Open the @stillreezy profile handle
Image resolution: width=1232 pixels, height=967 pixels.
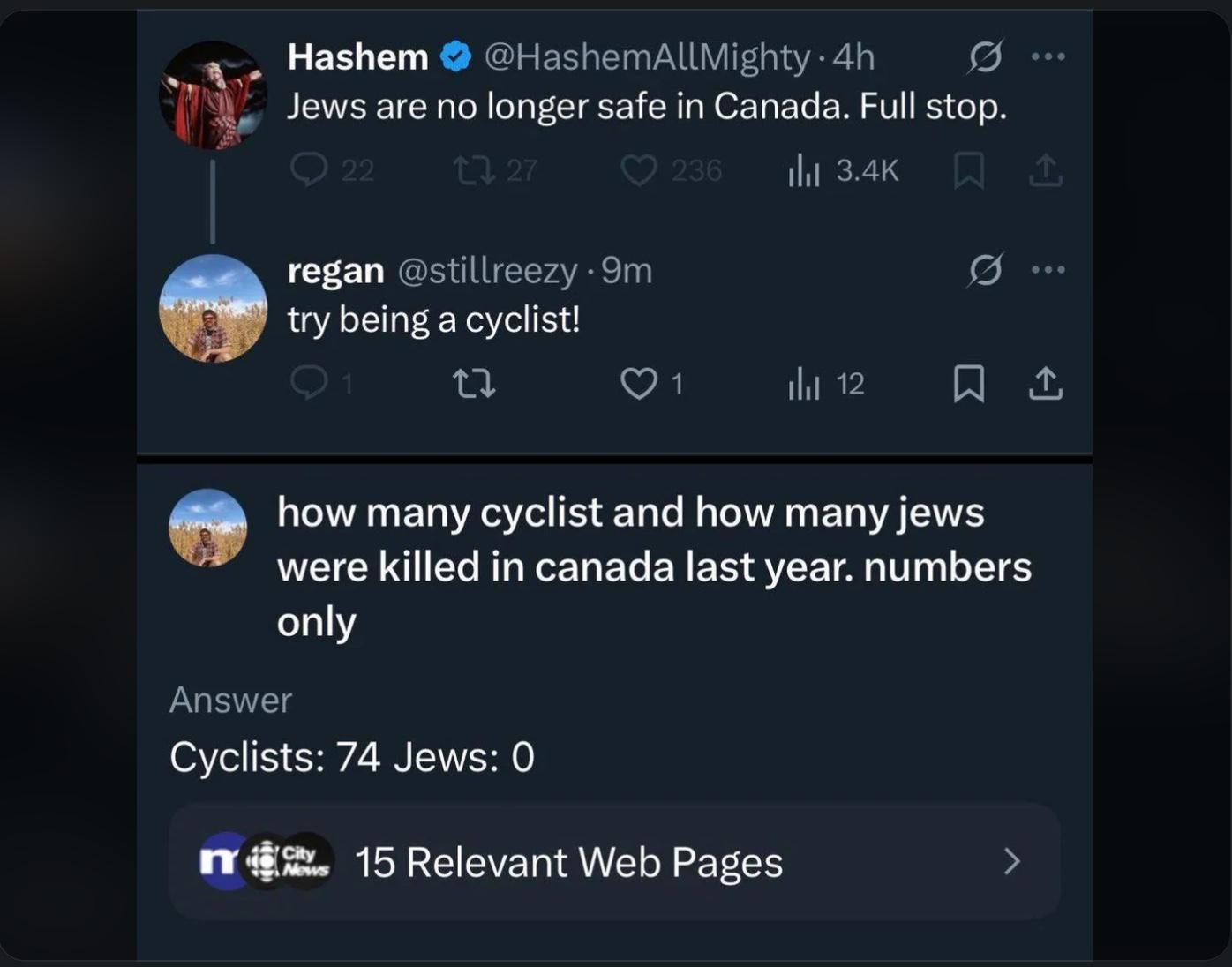coord(488,271)
